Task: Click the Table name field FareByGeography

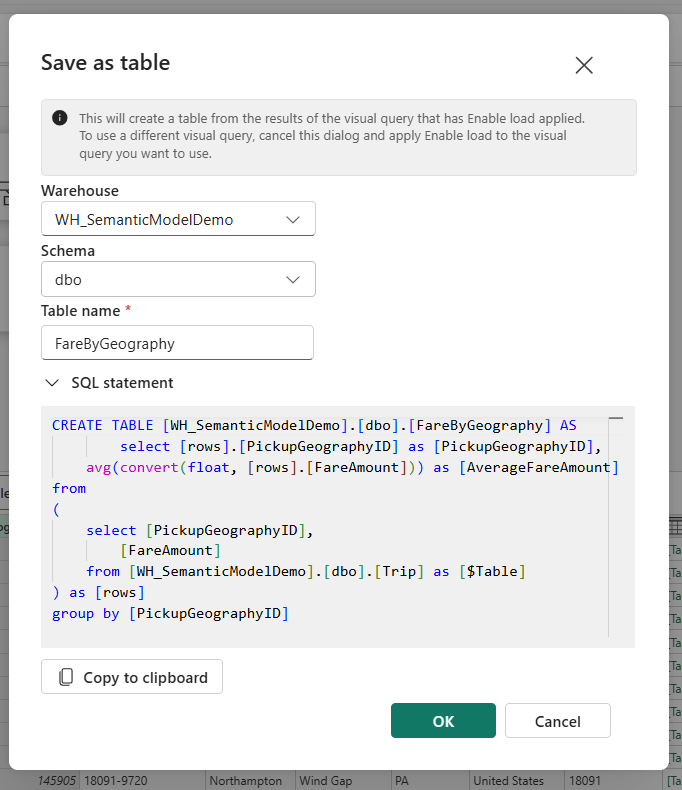Action: coord(177,343)
